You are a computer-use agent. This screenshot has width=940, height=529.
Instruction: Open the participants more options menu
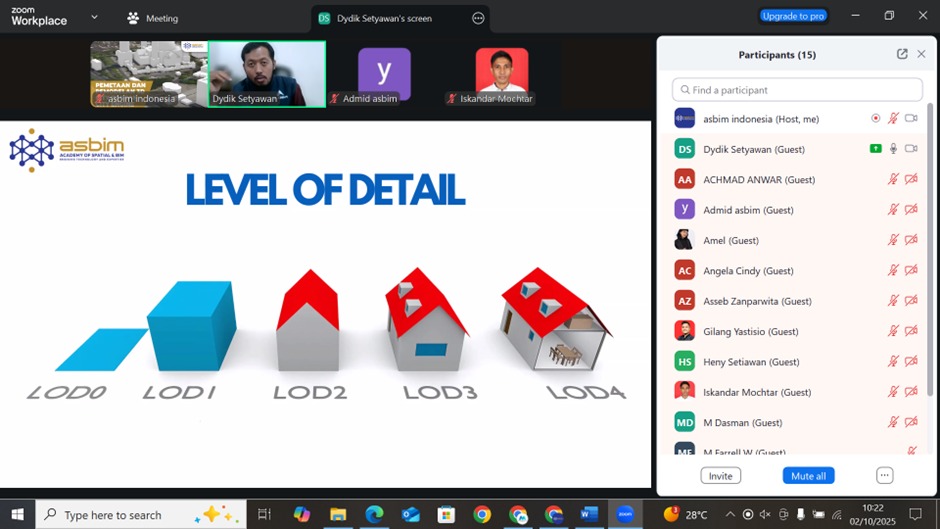884,476
